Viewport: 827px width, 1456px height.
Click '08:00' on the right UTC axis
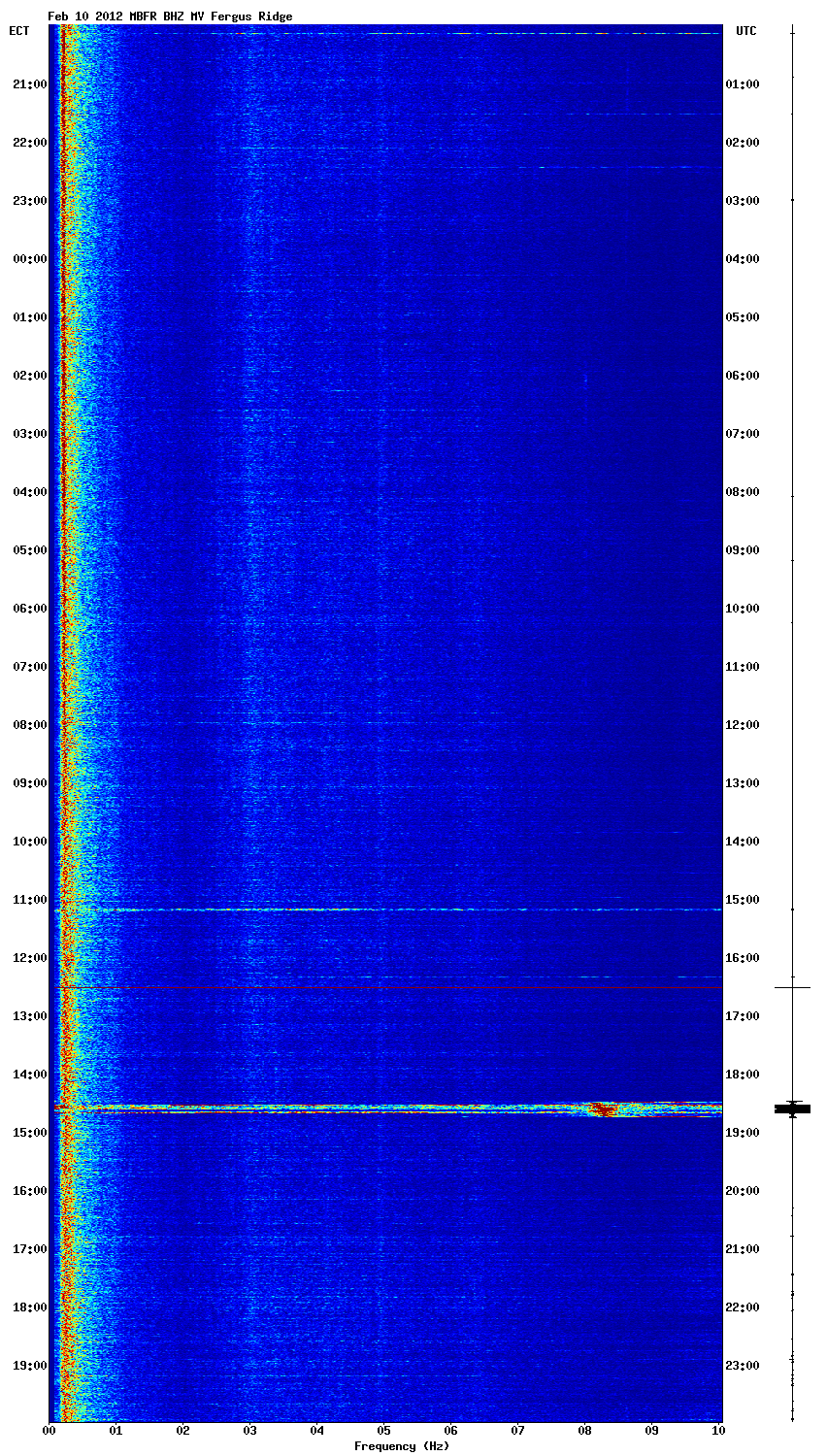click(743, 492)
